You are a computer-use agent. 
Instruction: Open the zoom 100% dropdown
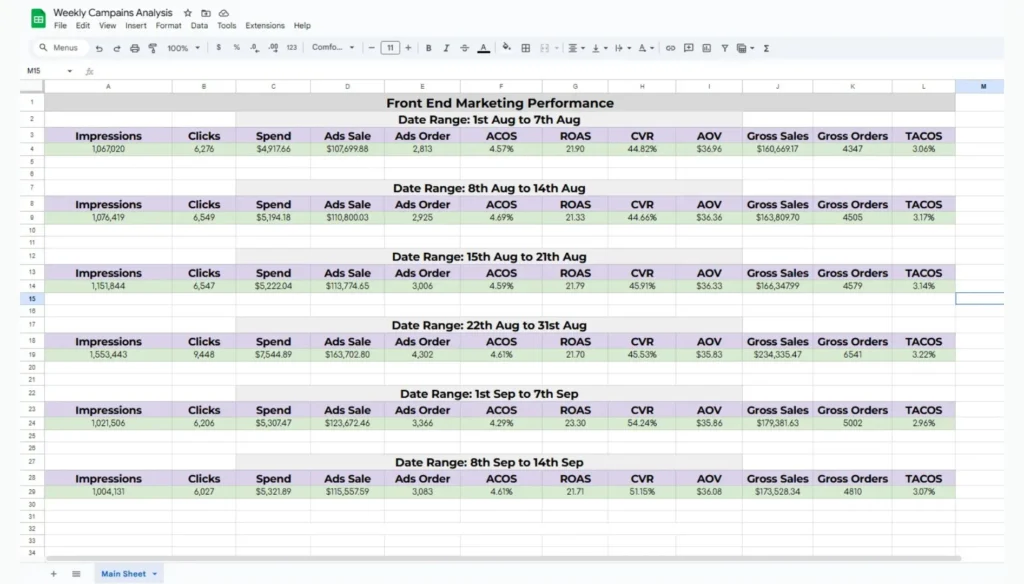183,48
